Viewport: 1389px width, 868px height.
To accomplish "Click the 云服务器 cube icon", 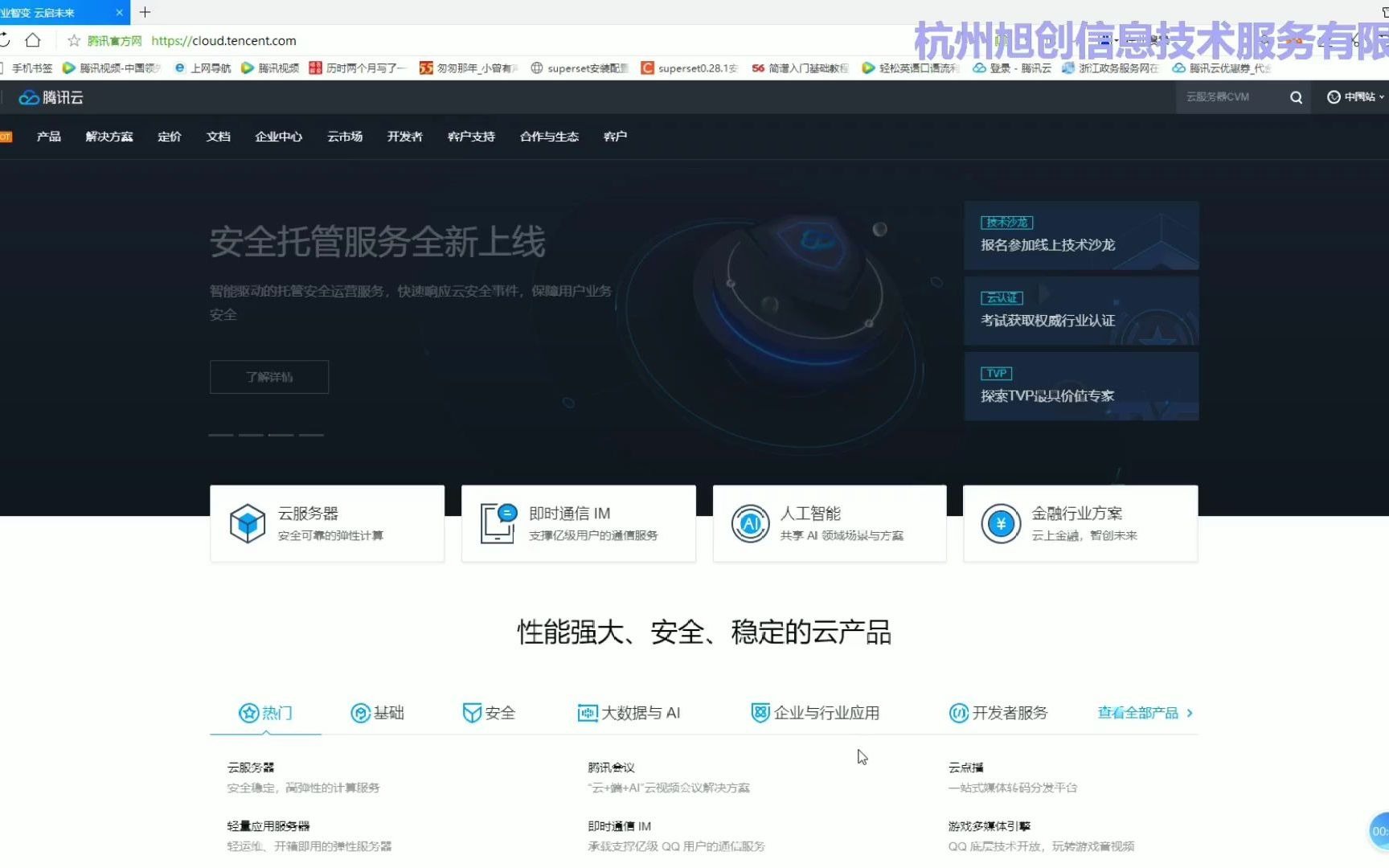I will point(248,523).
